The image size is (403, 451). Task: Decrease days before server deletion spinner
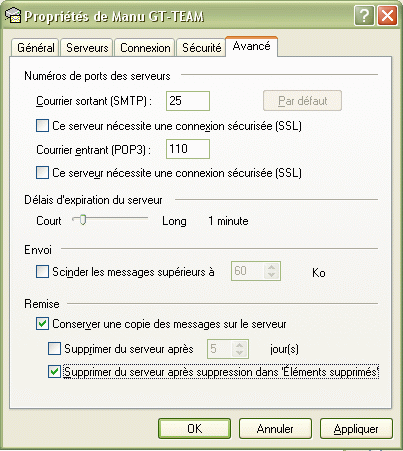click(x=239, y=353)
